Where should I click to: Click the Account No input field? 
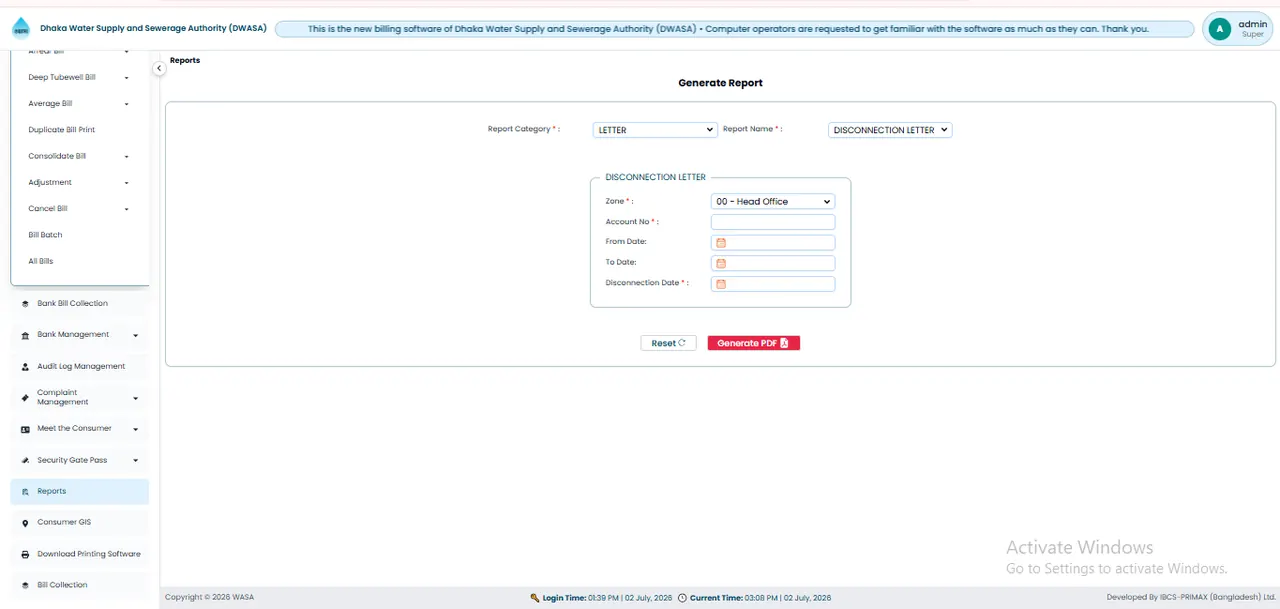(773, 222)
